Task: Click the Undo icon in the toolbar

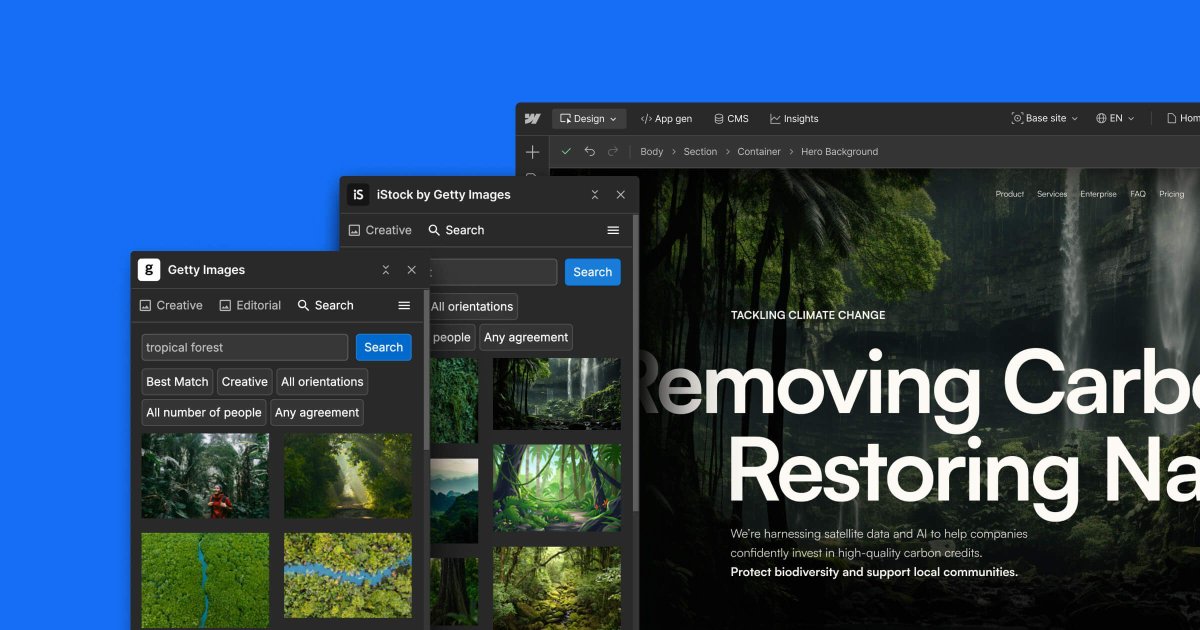Action: [x=590, y=151]
